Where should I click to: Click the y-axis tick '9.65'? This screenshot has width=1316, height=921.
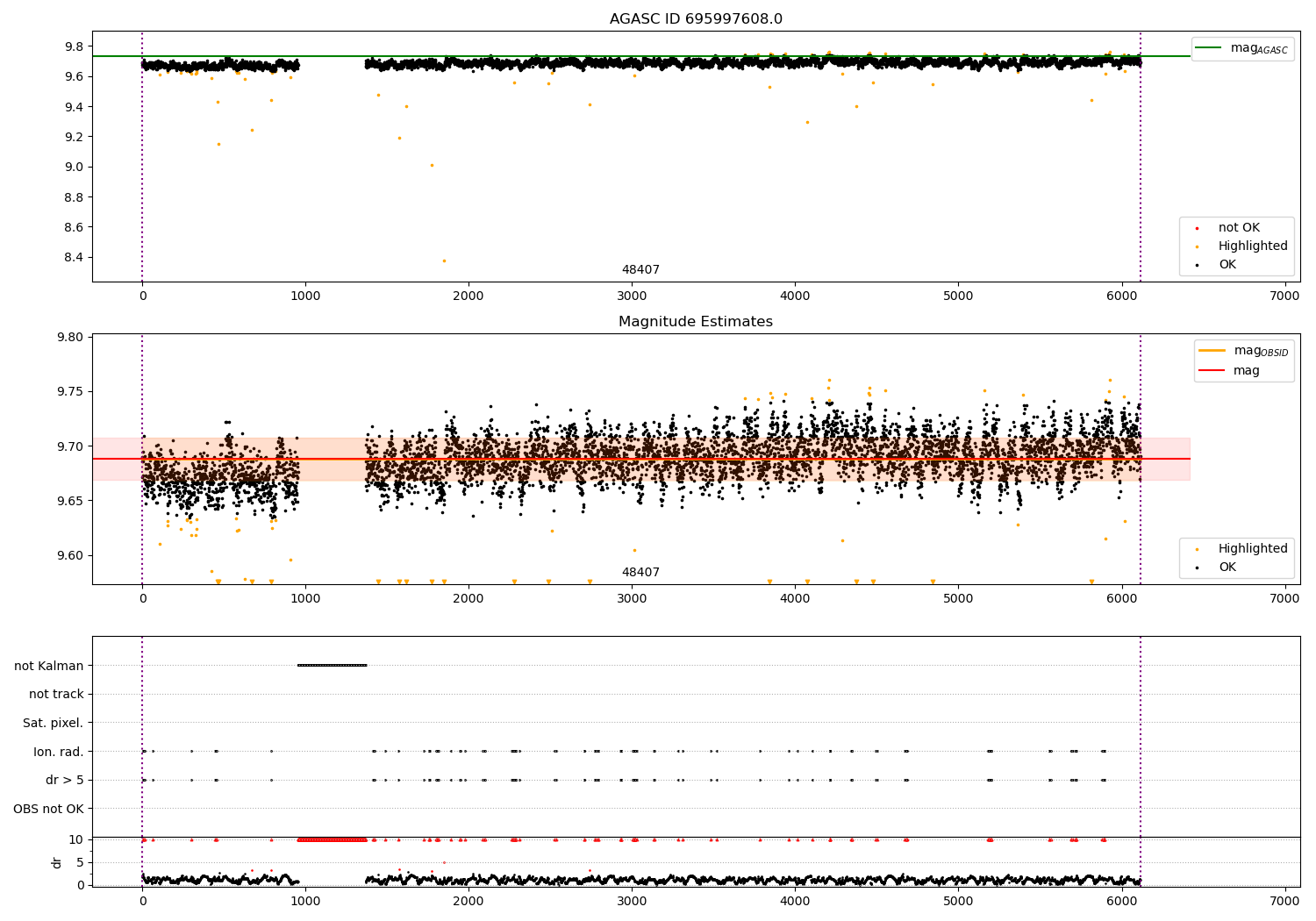70,501
